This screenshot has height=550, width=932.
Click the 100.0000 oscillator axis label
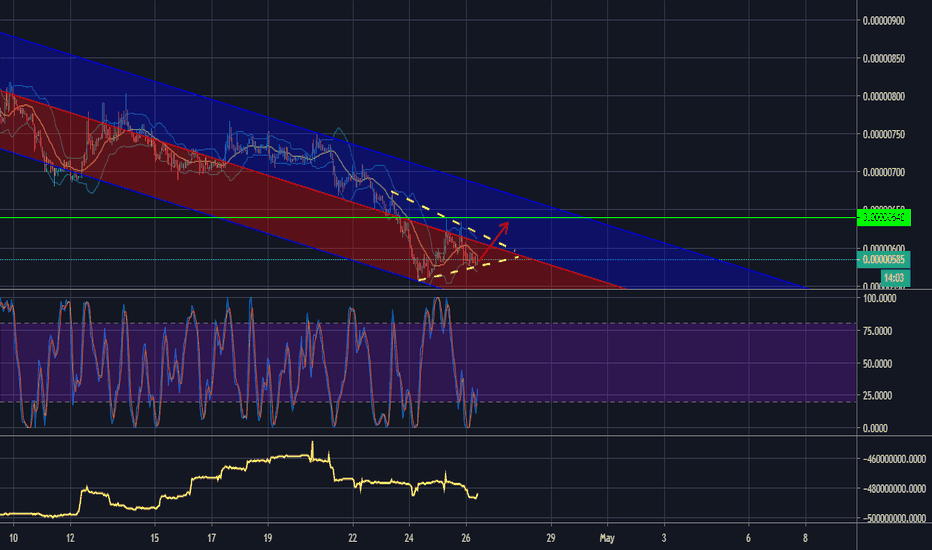880,298
